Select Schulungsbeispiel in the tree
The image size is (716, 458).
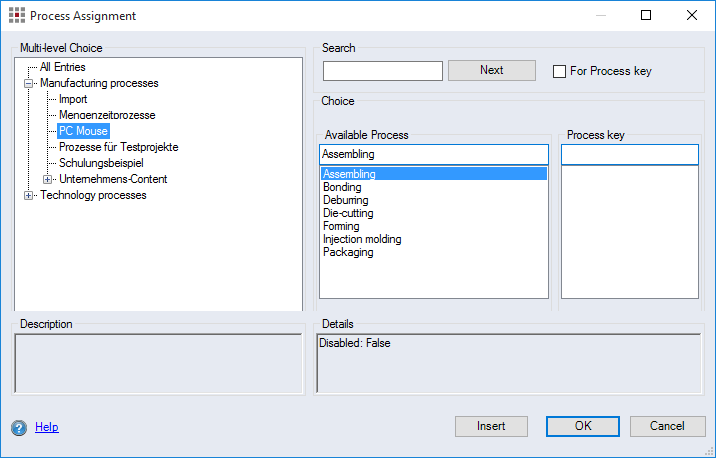[x=101, y=163]
